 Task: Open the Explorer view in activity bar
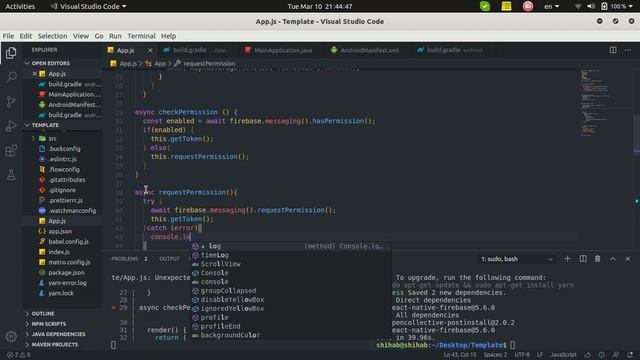click(11, 53)
